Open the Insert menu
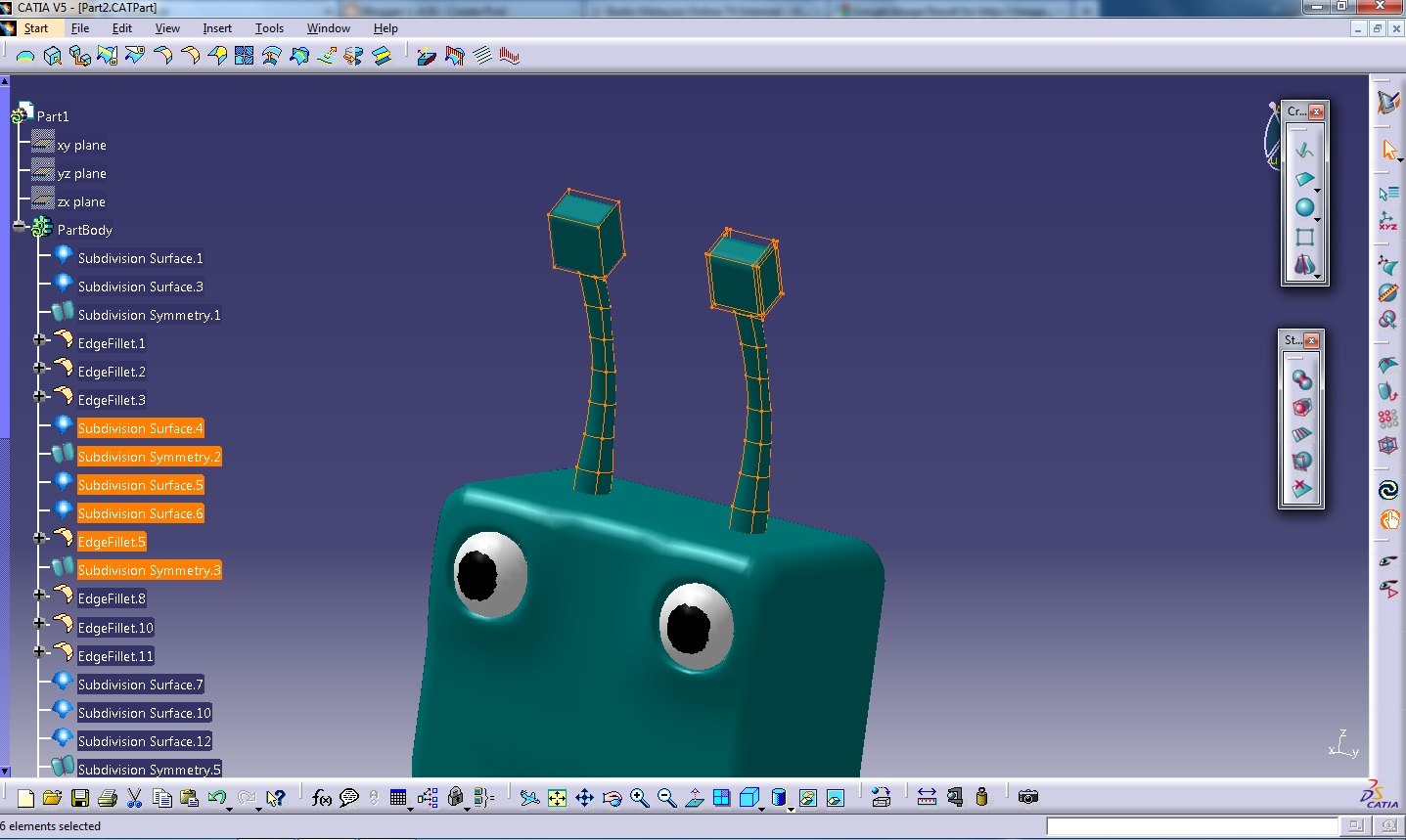Image resolution: width=1406 pixels, height=840 pixels. [x=216, y=28]
